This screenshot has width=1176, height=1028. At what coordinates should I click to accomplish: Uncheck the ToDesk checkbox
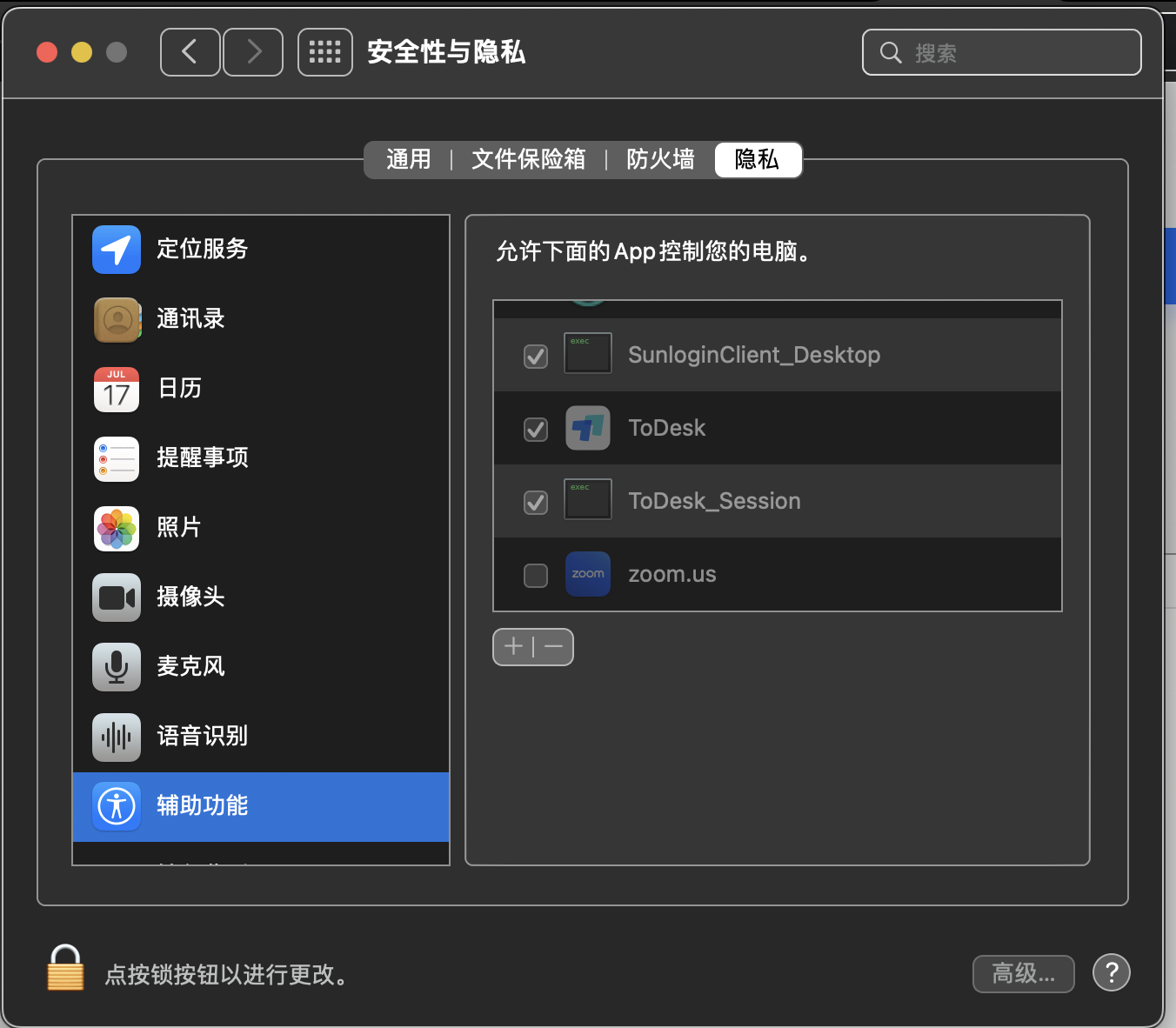[x=536, y=429]
